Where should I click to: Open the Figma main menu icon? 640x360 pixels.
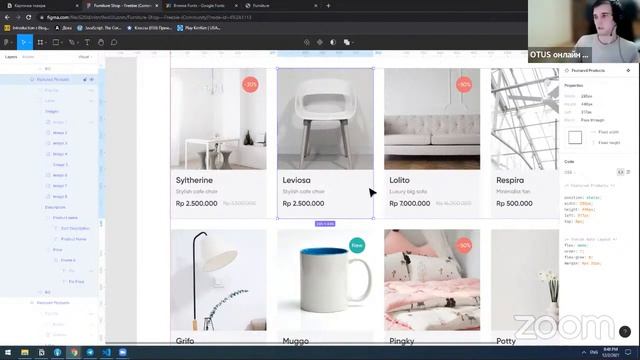(6, 42)
